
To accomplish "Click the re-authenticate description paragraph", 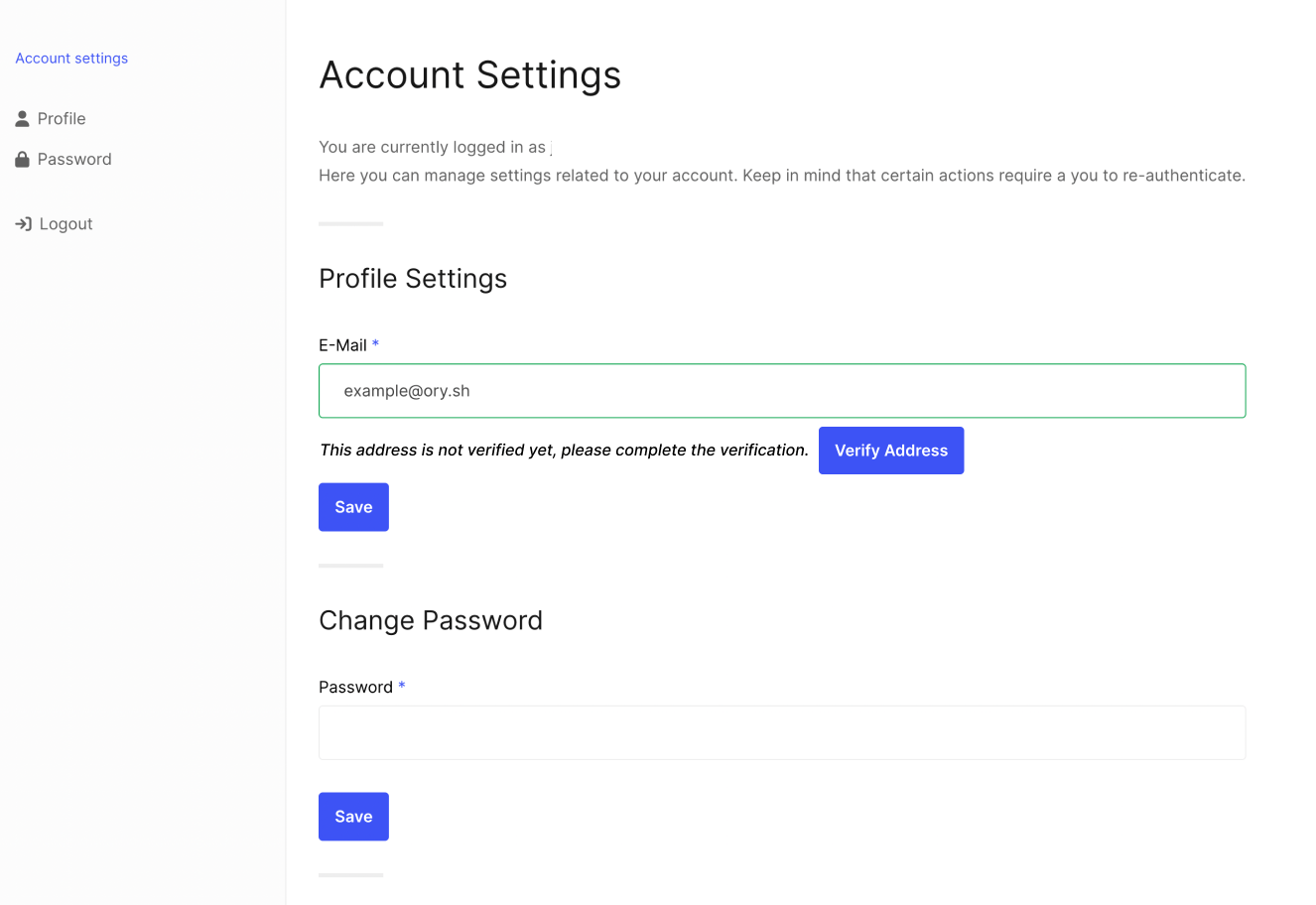I will [x=782, y=176].
